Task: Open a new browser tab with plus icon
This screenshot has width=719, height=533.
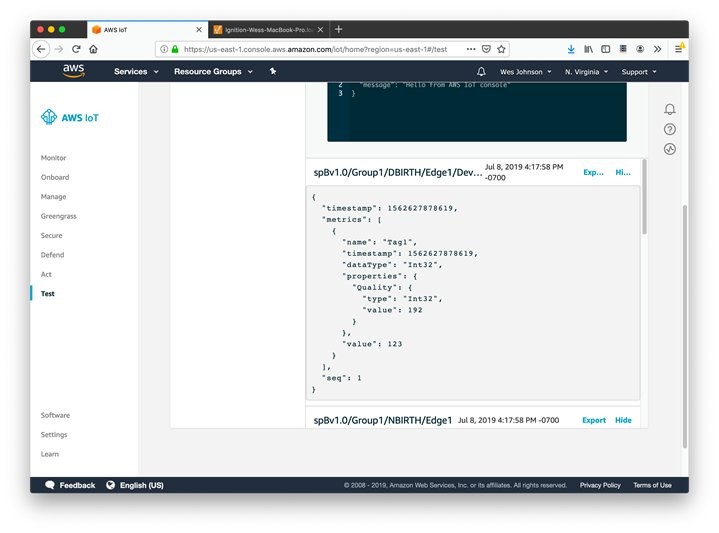Action: (x=338, y=29)
